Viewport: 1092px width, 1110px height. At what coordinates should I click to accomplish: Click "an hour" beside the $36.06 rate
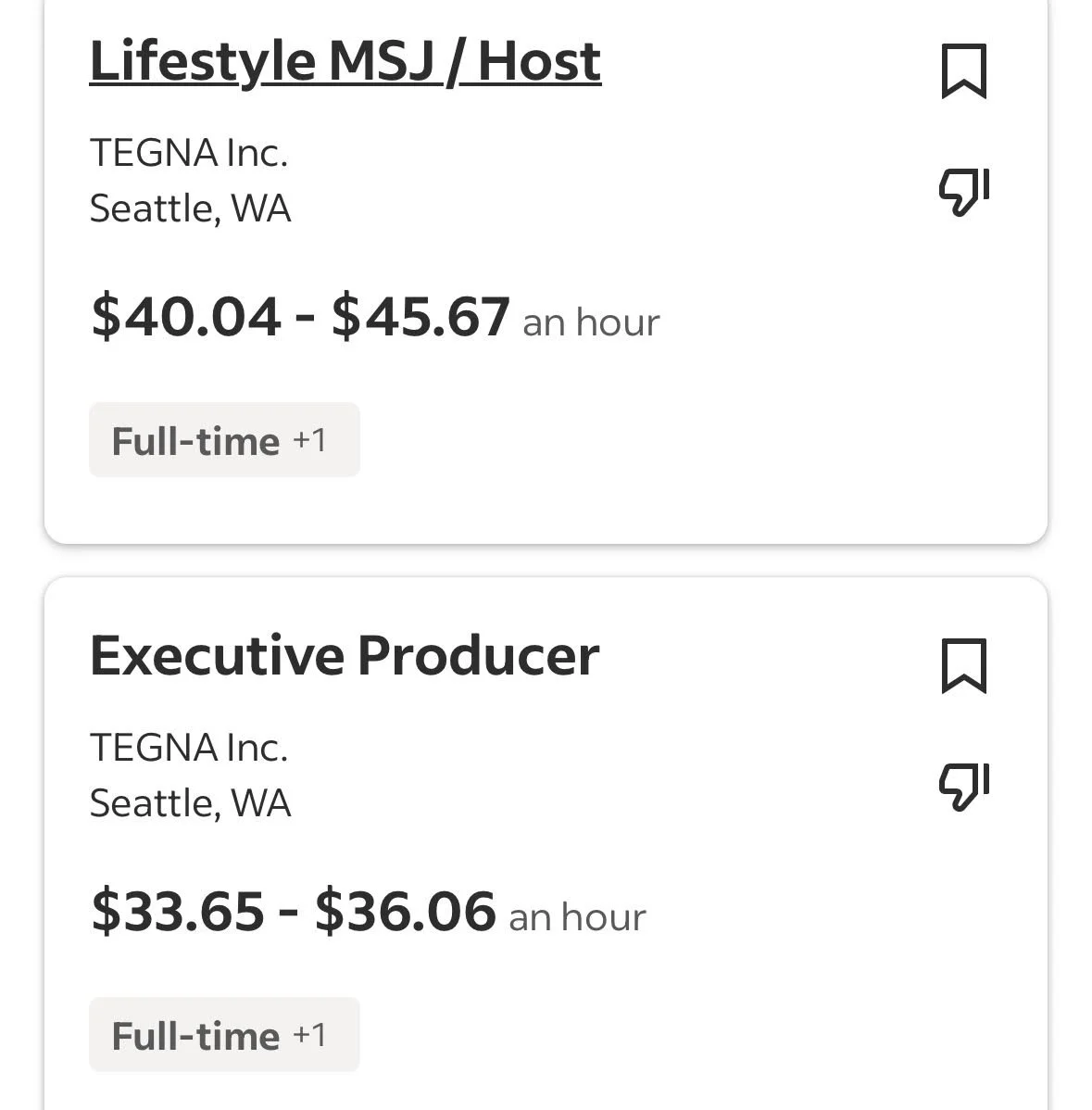click(577, 917)
